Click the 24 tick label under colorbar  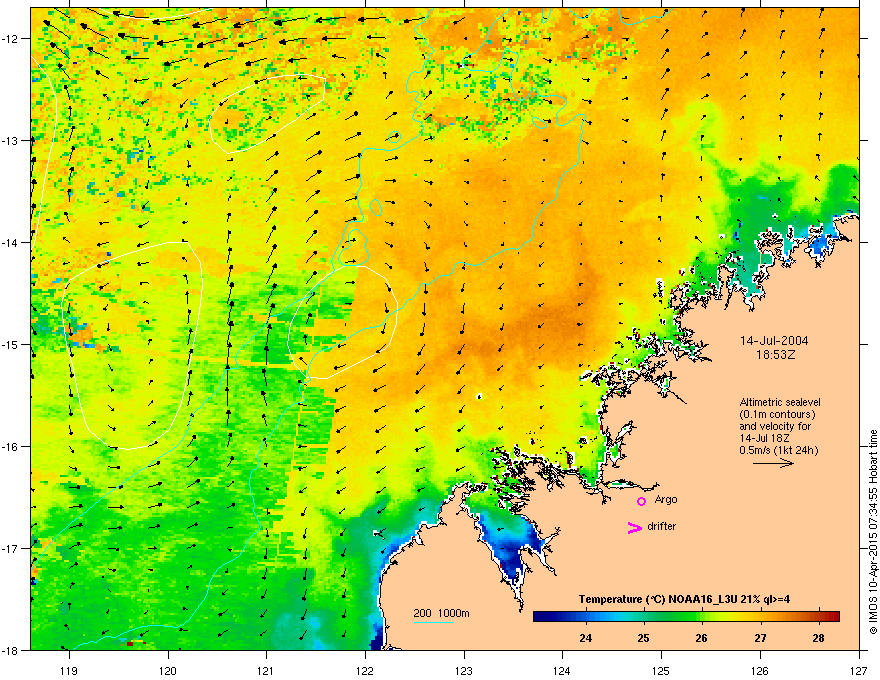[585, 638]
